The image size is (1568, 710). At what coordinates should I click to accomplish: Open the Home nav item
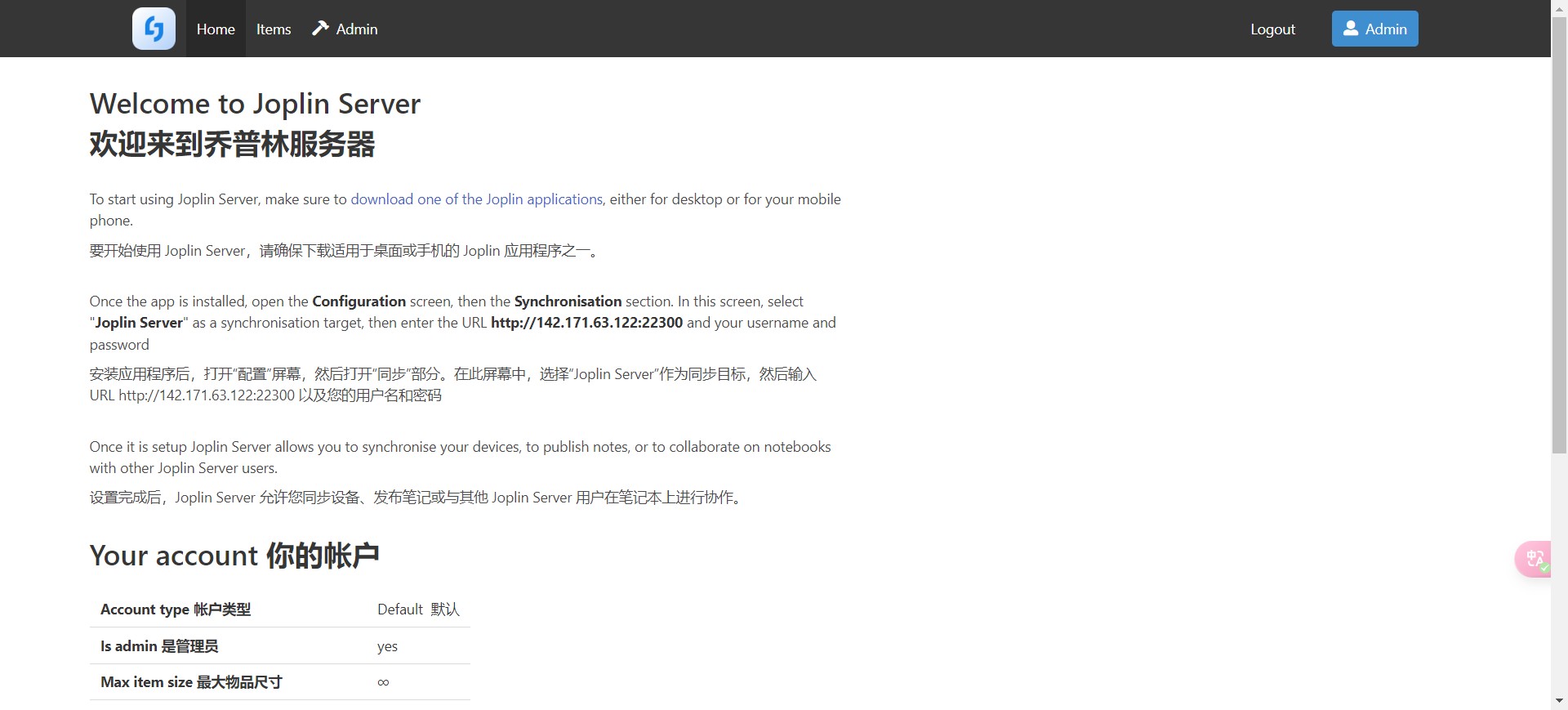click(216, 29)
